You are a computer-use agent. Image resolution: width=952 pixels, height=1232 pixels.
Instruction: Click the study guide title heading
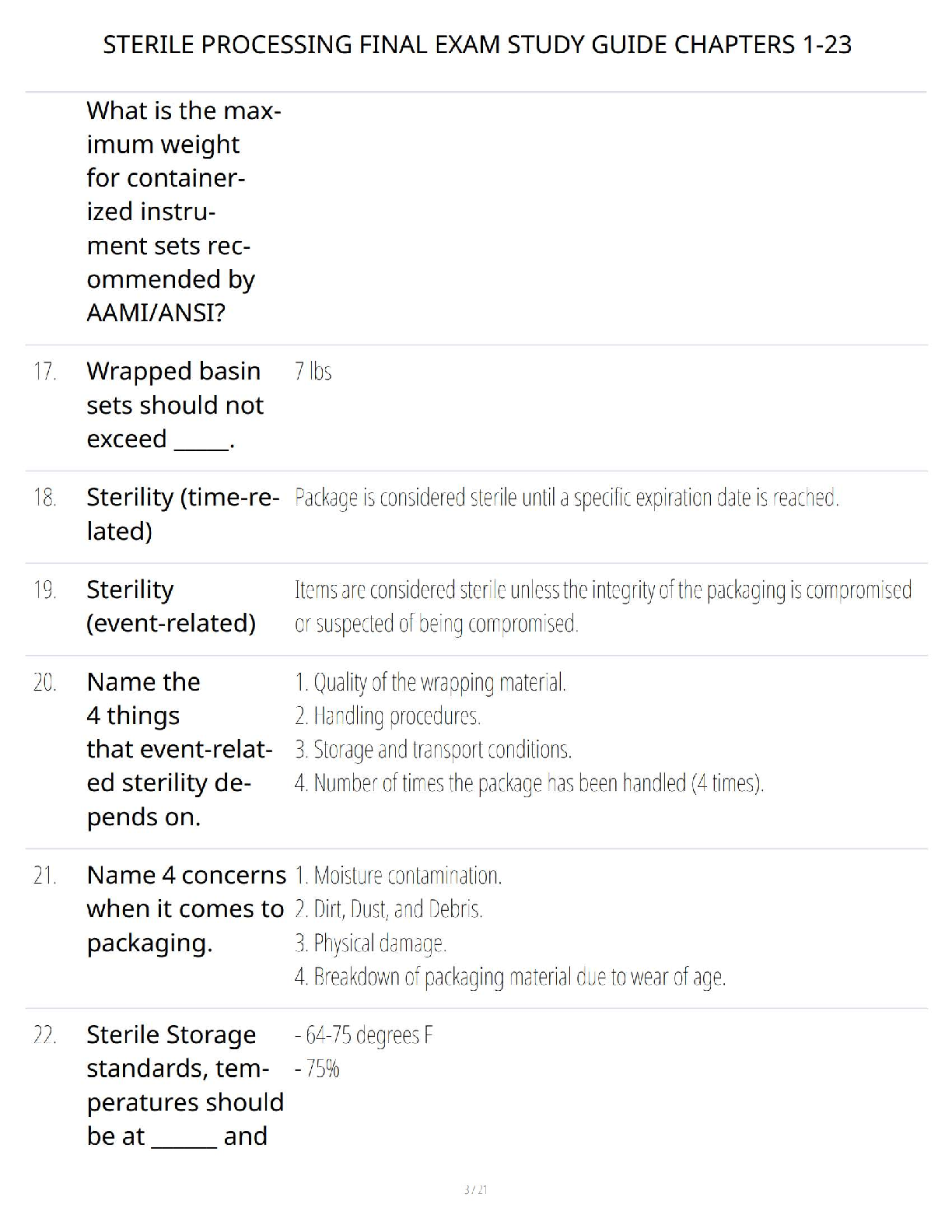pyautogui.click(x=477, y=44)
